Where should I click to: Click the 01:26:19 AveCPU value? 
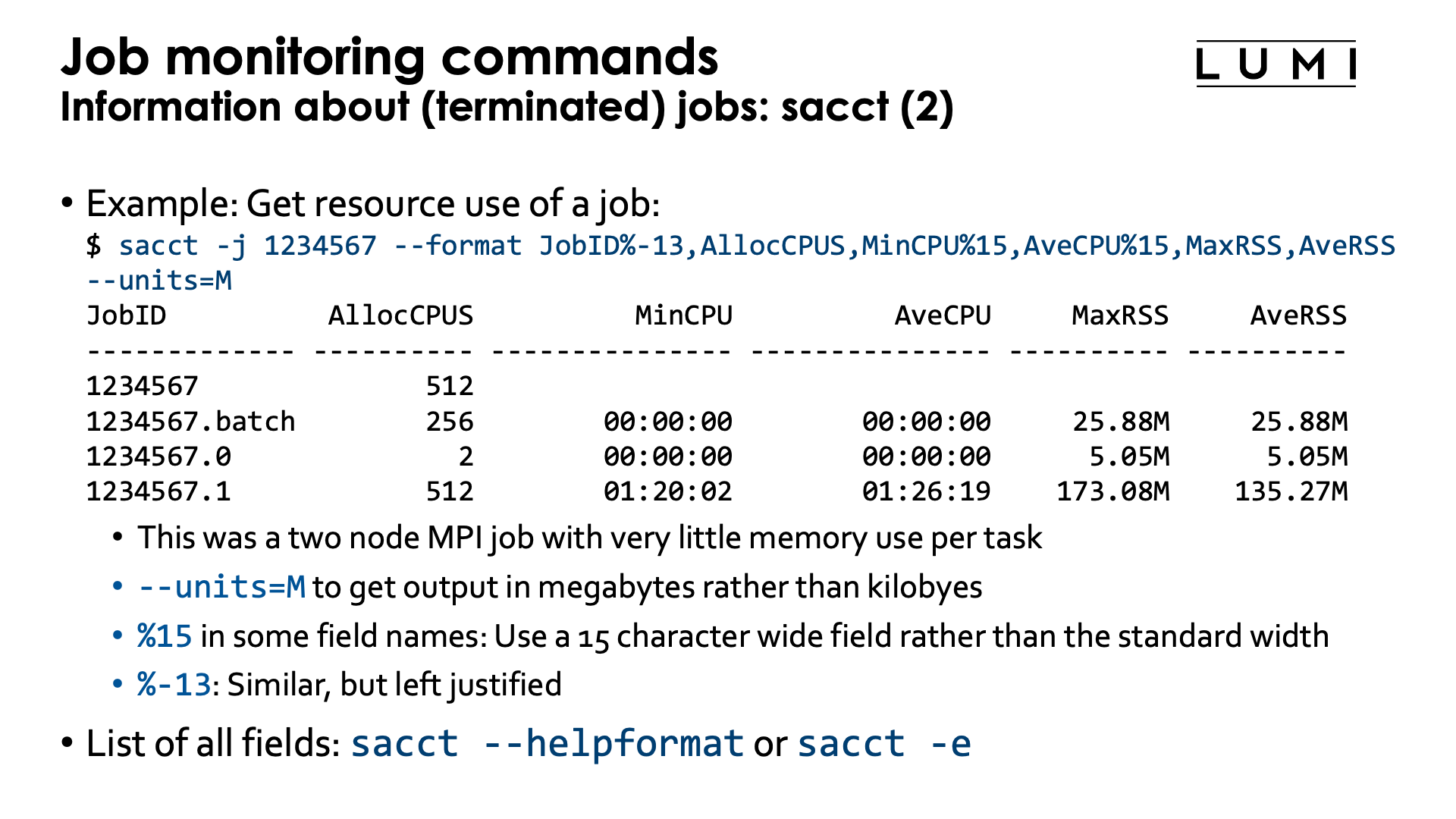[926, 491]
